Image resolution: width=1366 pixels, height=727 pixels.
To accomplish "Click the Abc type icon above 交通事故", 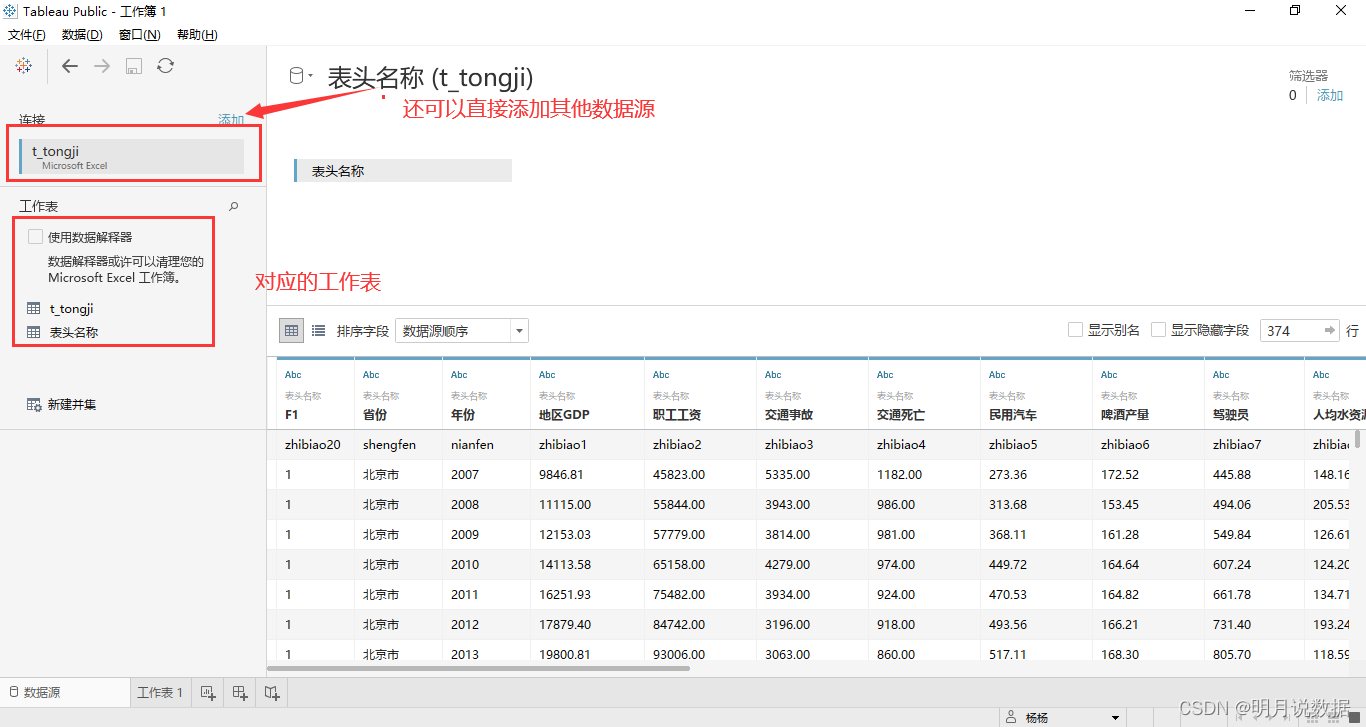I will [773, 375].
